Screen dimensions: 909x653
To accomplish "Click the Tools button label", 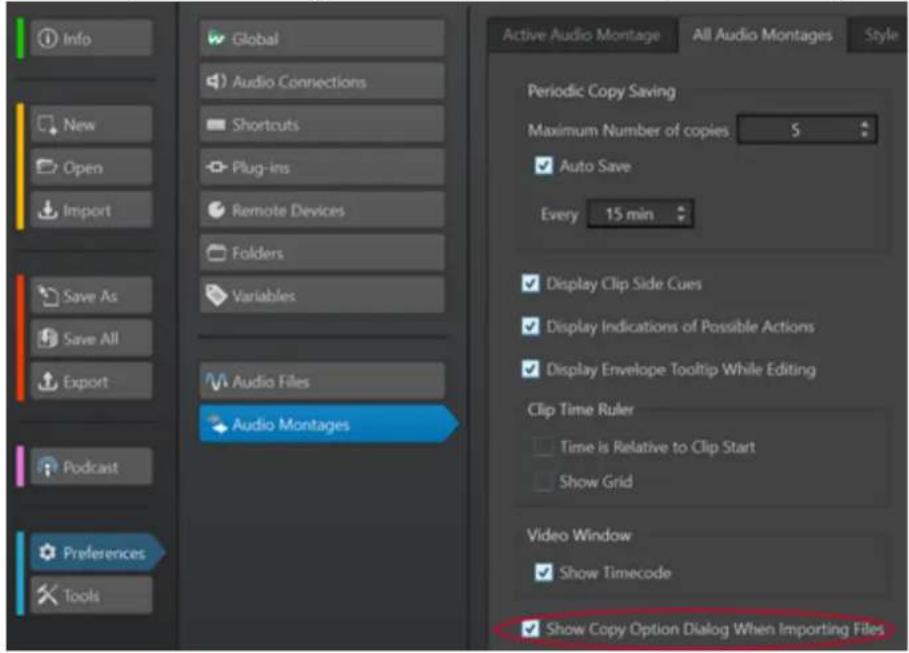I will pos(81,596).
